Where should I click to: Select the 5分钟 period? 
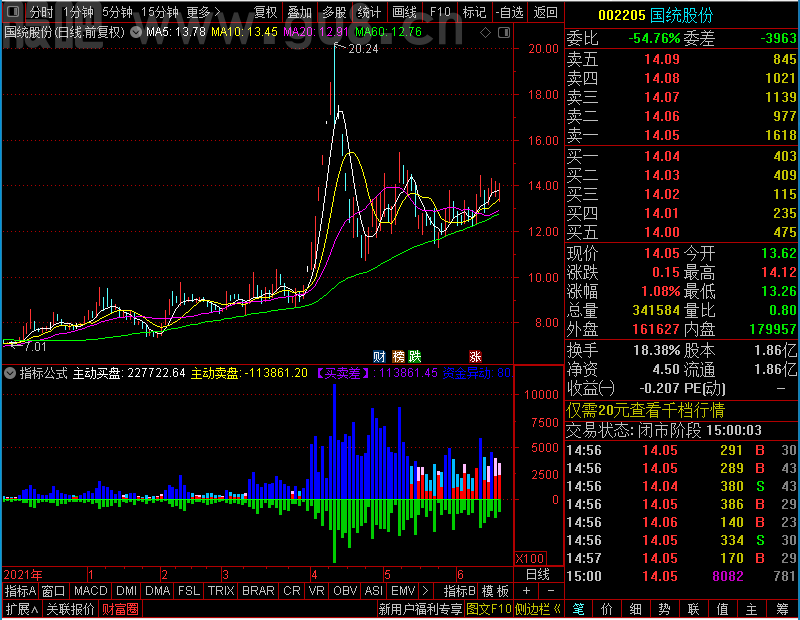click(x=117, y=11)
